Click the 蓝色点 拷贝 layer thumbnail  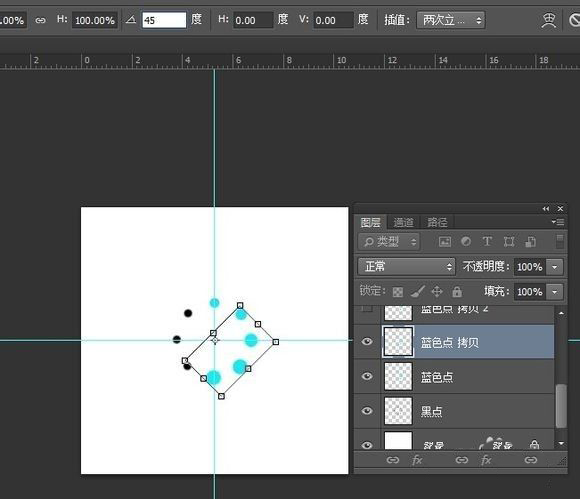[398, 342]
